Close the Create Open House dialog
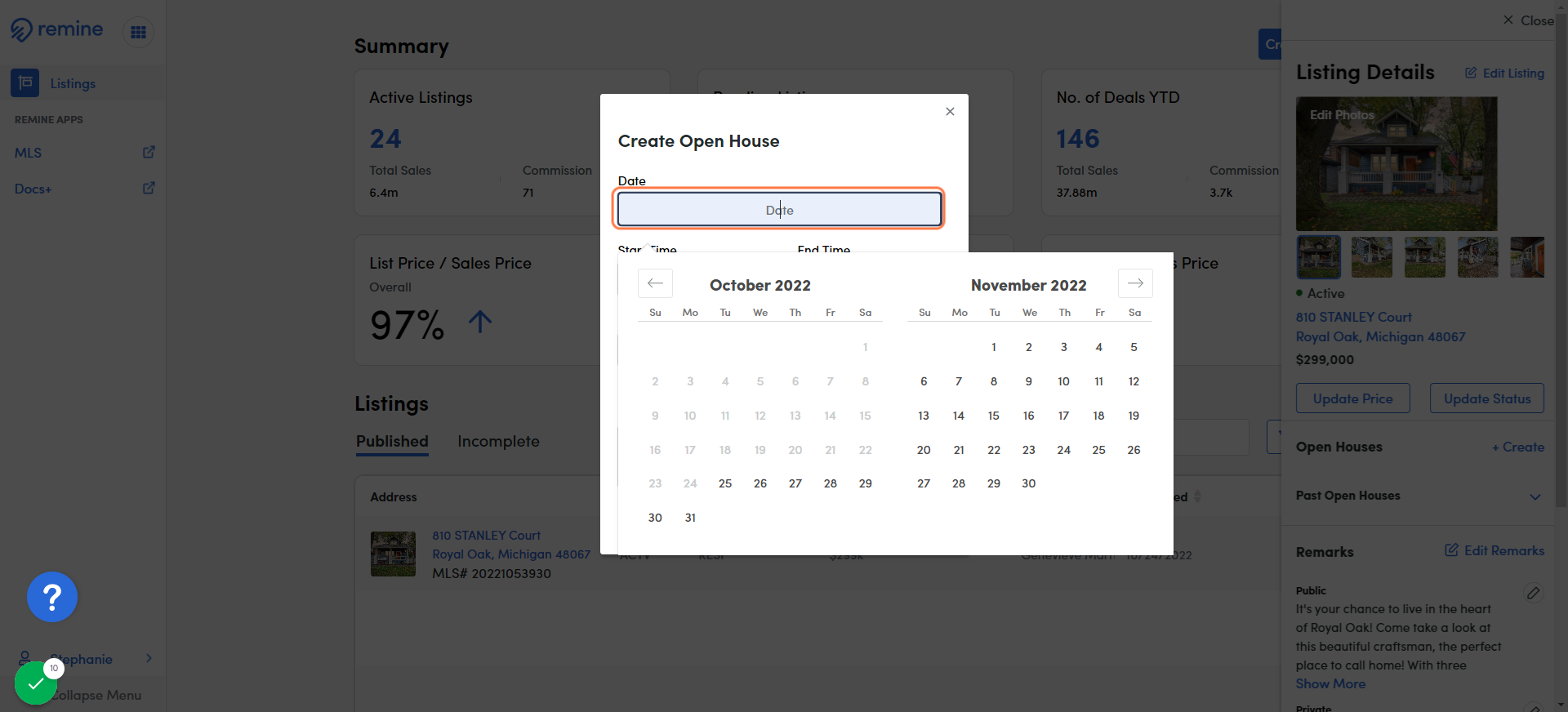Screen dimensions: 1568x712 (x=950, y=112)
